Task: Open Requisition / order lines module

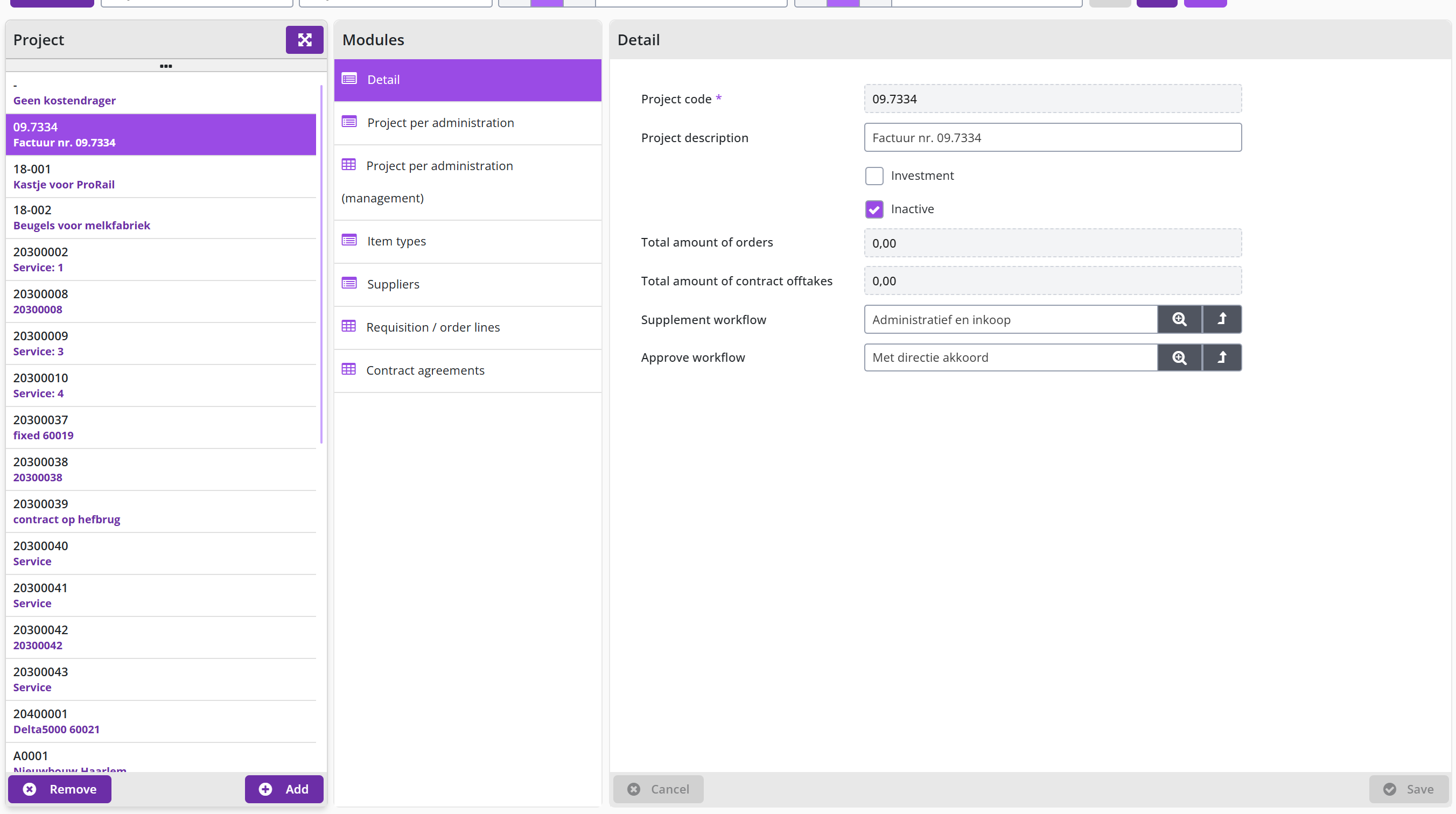Action: click(467, 327)
